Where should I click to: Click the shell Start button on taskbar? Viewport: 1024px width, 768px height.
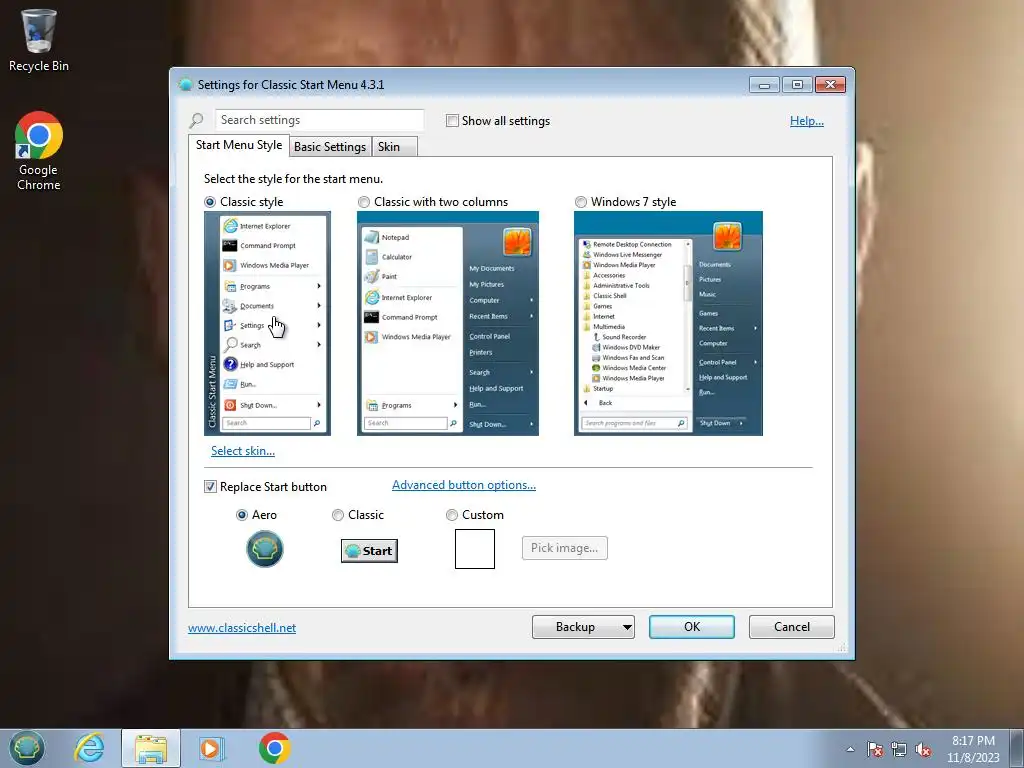click(27, 748)
